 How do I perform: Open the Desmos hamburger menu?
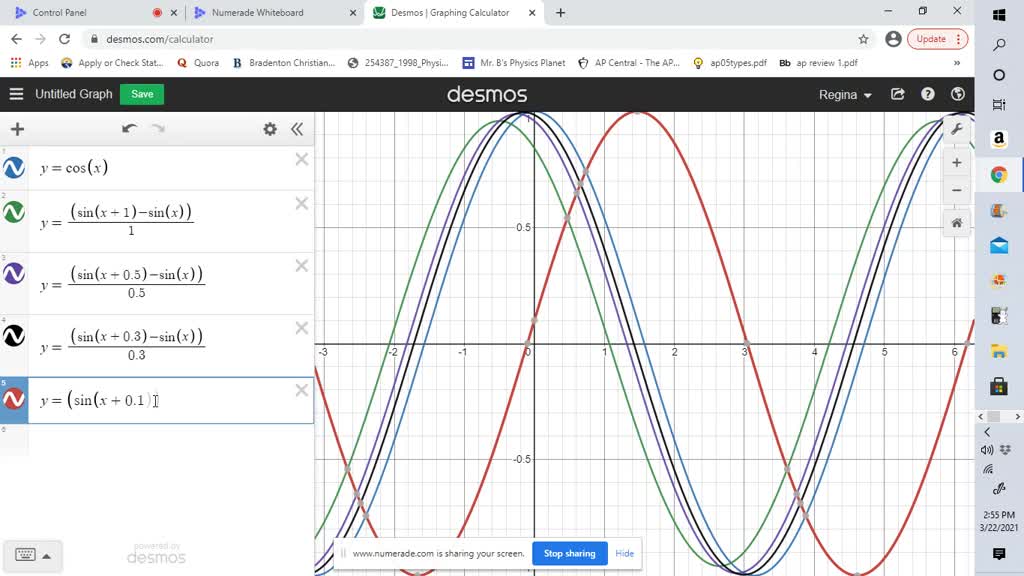click(x=16, y=94)
